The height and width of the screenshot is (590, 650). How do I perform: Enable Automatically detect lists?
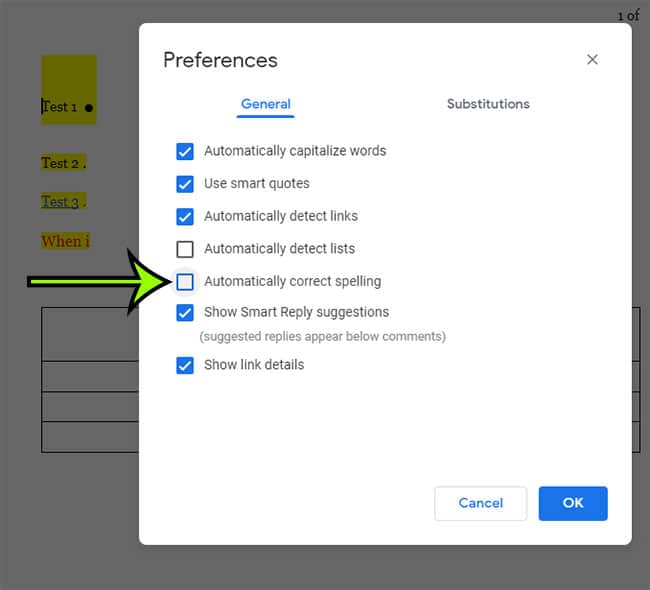pos(185,249)
